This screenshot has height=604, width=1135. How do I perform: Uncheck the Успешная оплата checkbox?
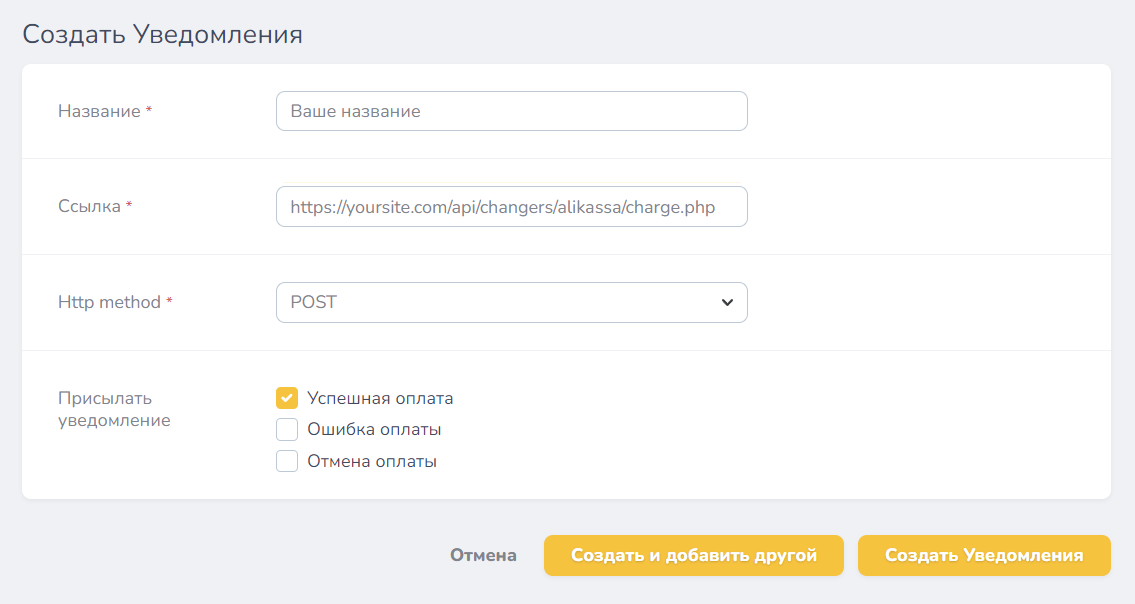coord(287,398)
